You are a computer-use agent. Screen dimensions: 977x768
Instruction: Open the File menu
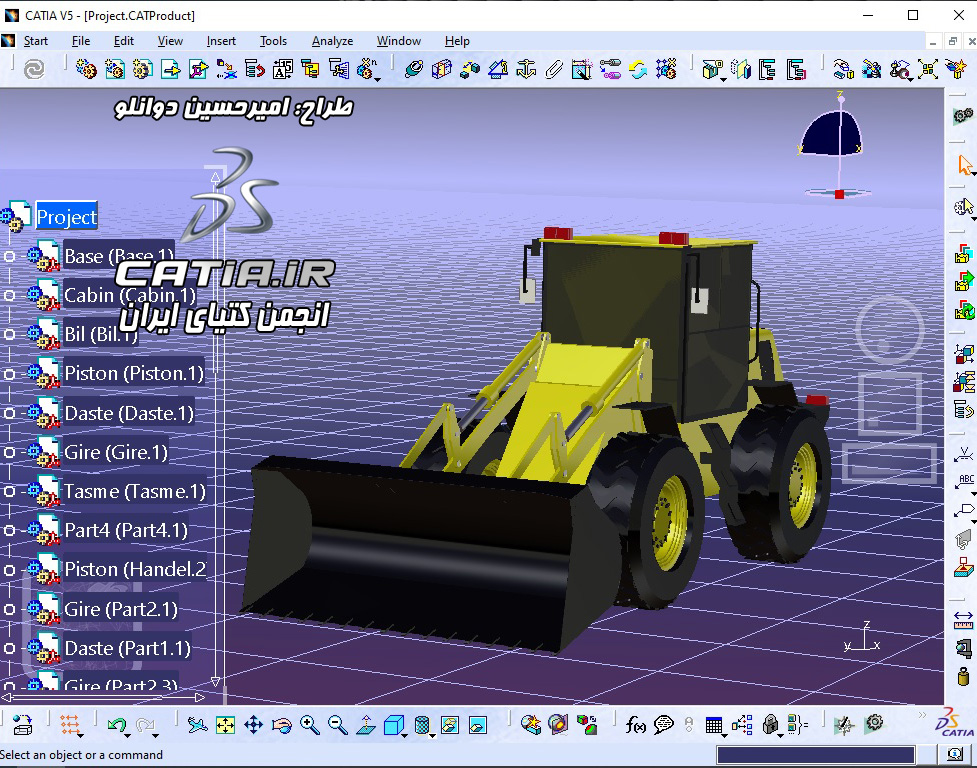click(81, 41)
